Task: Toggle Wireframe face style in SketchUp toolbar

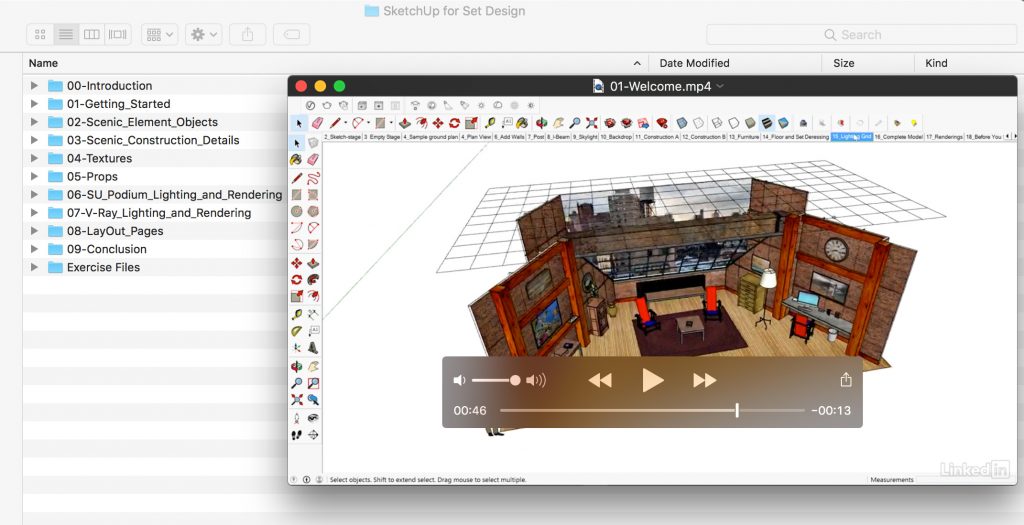Action: click(717, 123)
